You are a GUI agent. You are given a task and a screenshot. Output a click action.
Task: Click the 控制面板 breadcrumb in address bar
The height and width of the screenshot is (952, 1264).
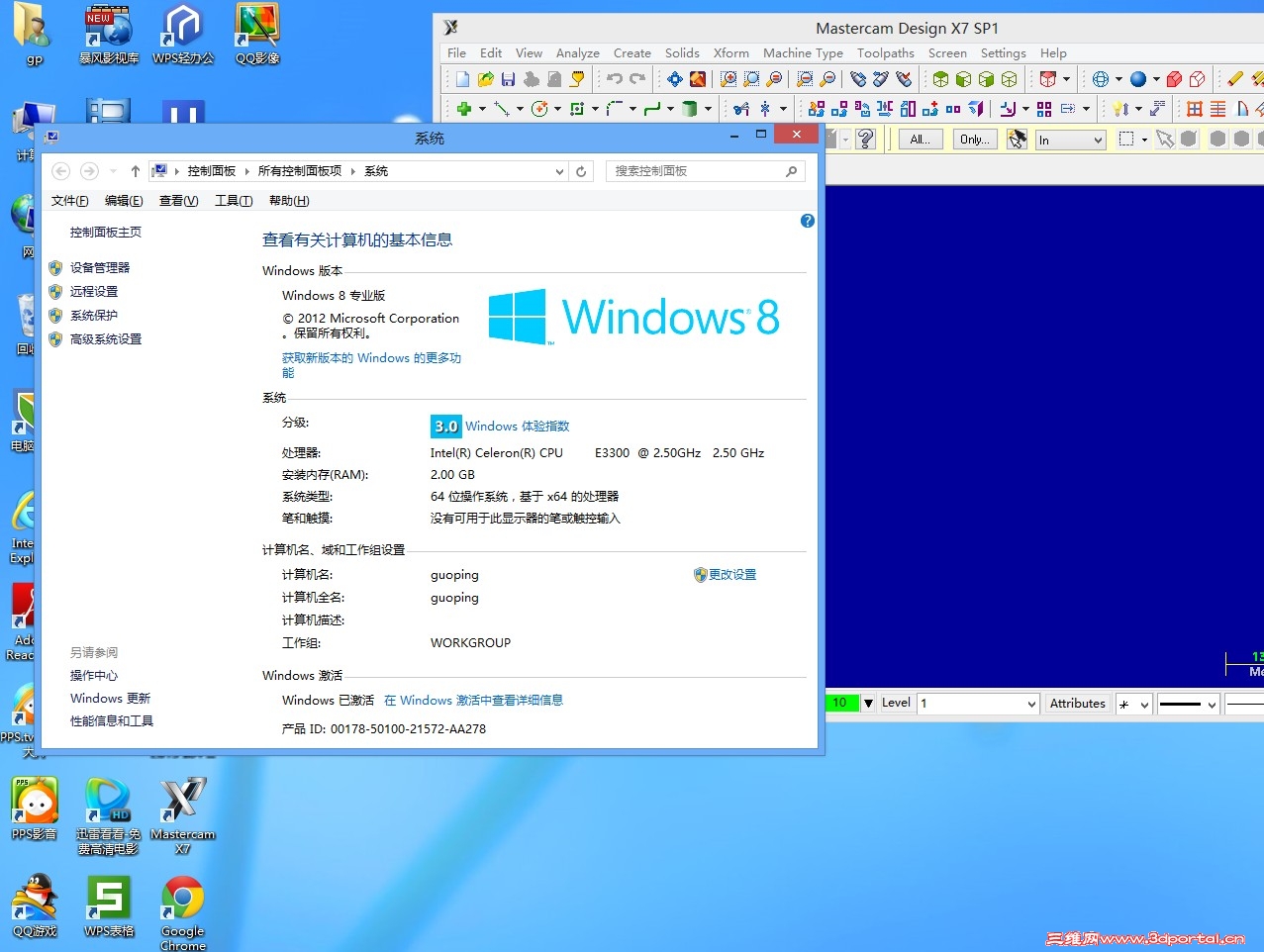212,171
